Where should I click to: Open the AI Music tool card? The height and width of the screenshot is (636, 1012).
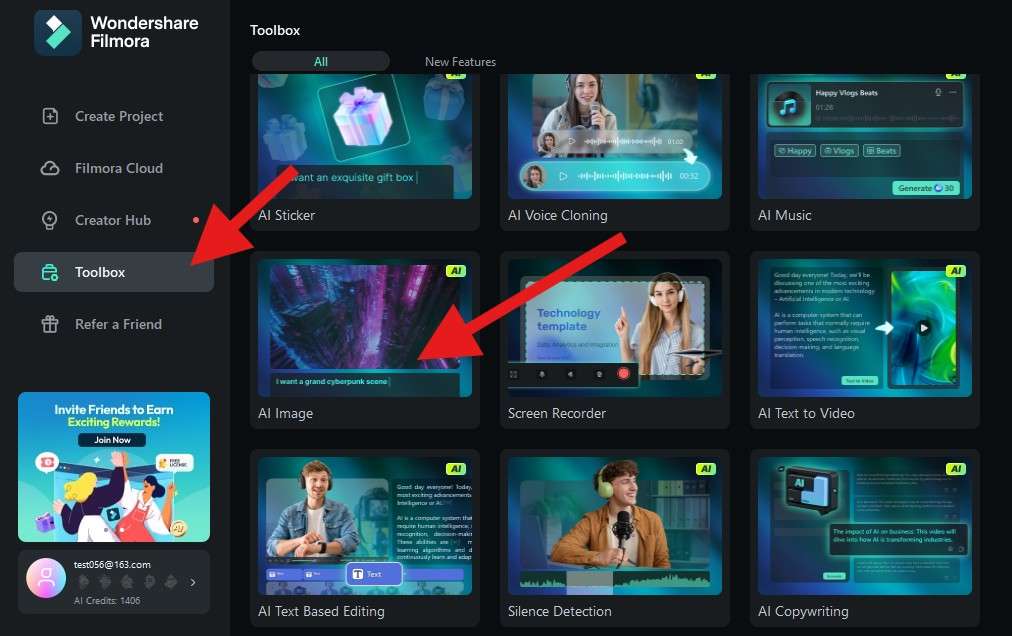tap(865, 151)
